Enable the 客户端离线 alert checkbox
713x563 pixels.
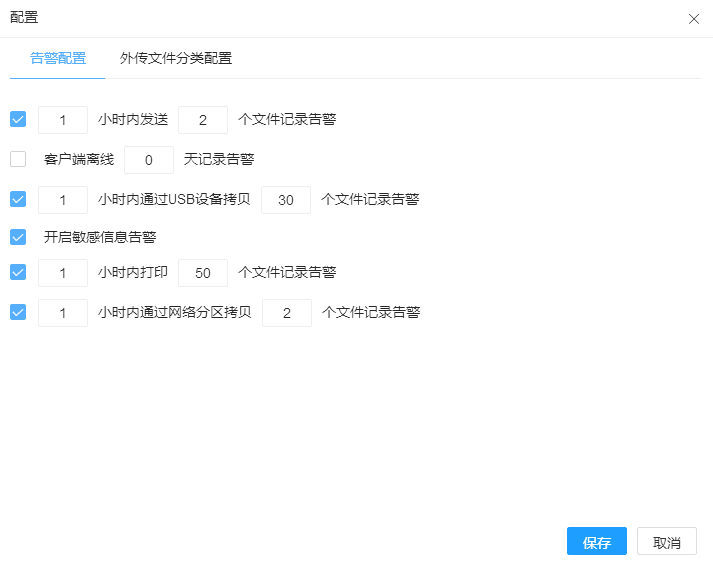18,159
